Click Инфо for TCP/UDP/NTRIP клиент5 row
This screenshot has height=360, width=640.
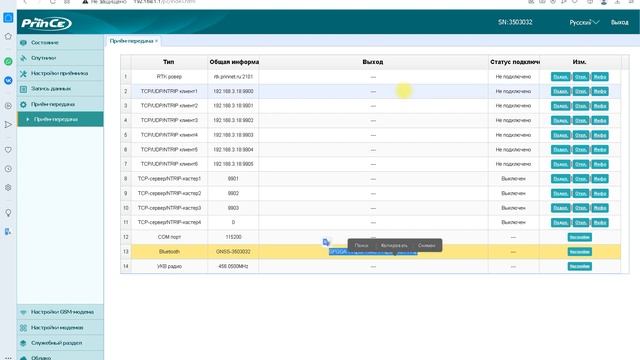[600, 150]
